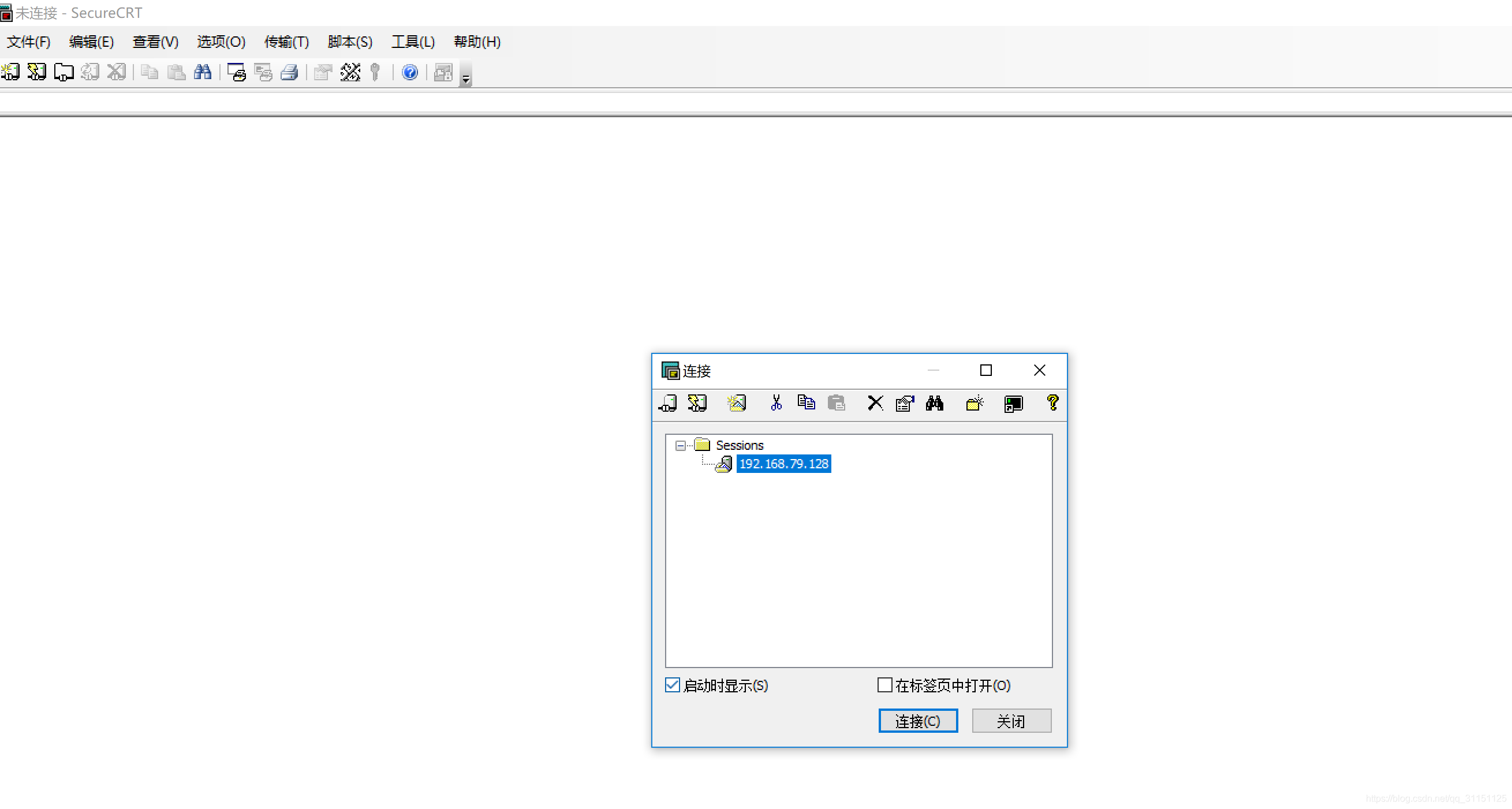Click Connect in Tab icon in main toolbar
Viewport: 1512px width, 809px height.
tap(64, 72)
